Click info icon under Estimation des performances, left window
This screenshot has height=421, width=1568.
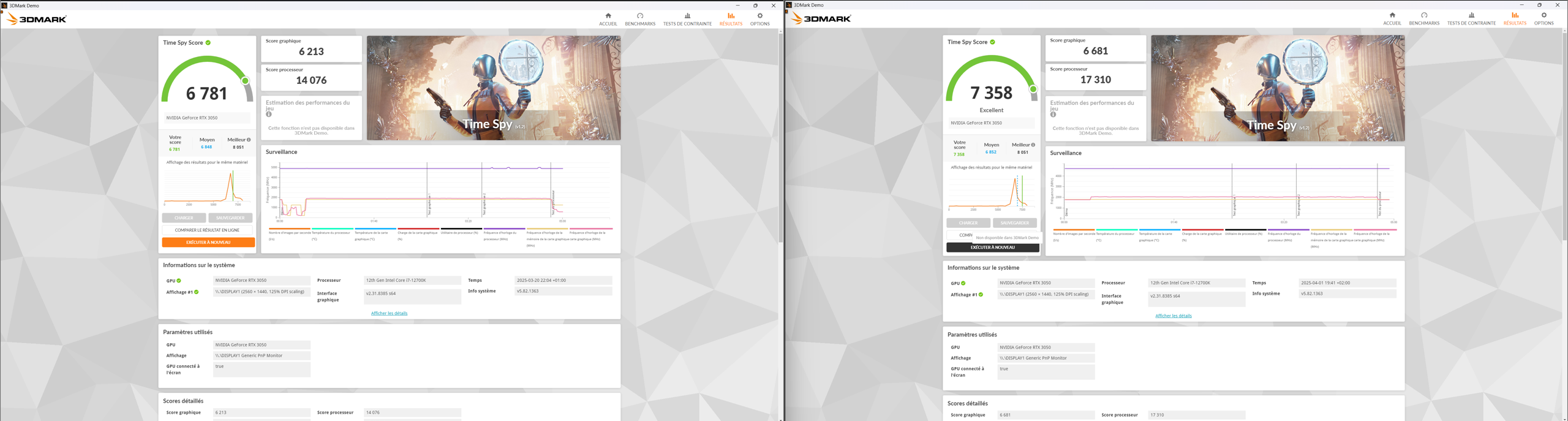[x=269, y=115]
